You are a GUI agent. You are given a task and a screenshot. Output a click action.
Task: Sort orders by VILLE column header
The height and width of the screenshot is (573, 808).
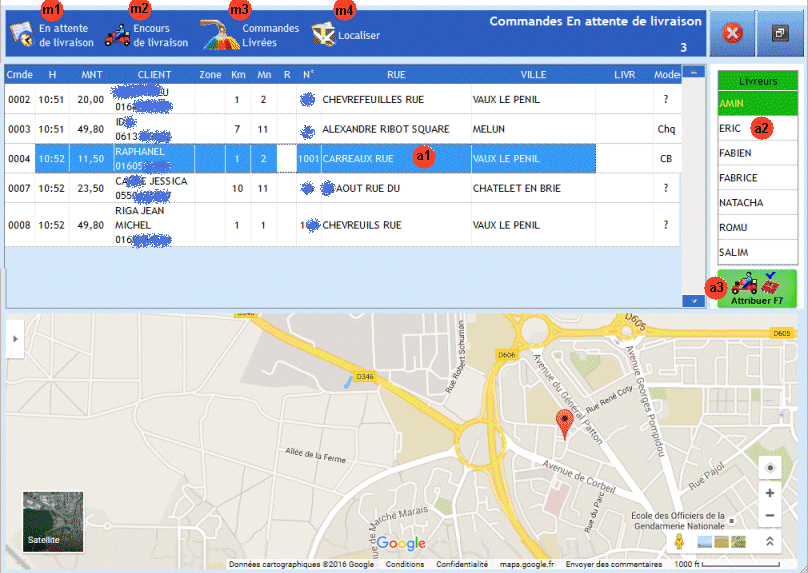coord(532,74)
